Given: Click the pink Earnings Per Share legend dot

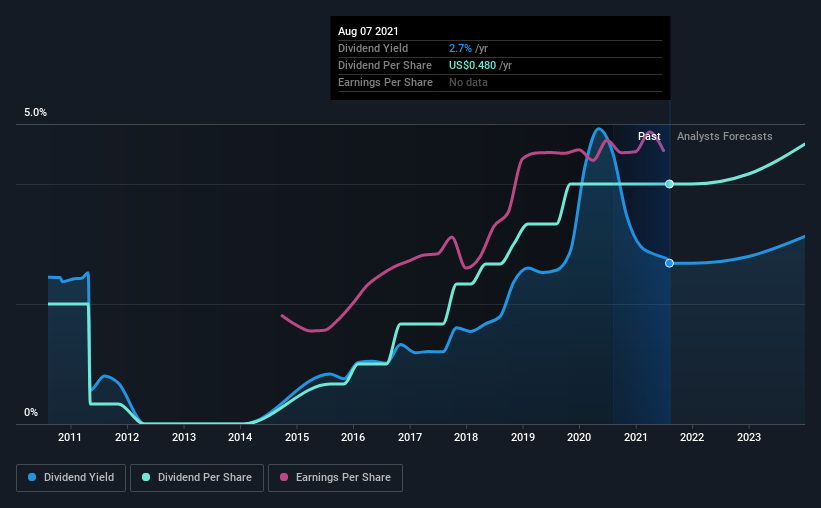Looking at the screenshot, I should point(284,477).
